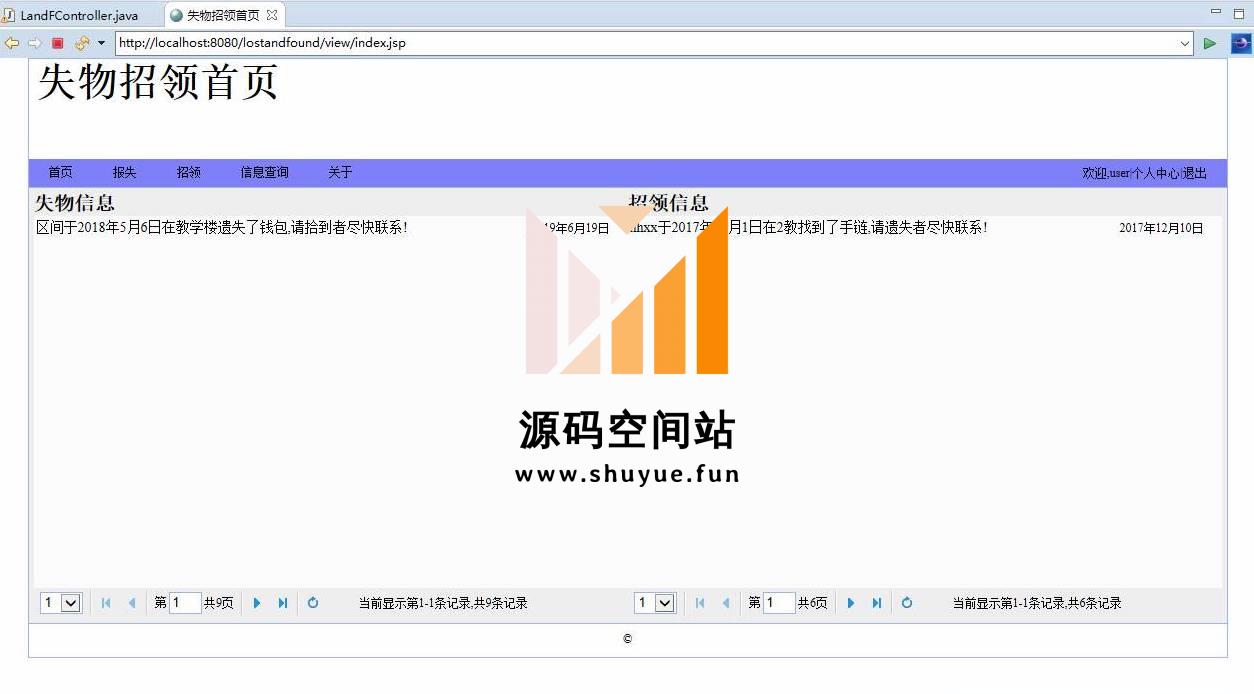1254x694 pixels.
Task: Open the dropdown arrow beside the refresh icon
Action: (101, 43)
